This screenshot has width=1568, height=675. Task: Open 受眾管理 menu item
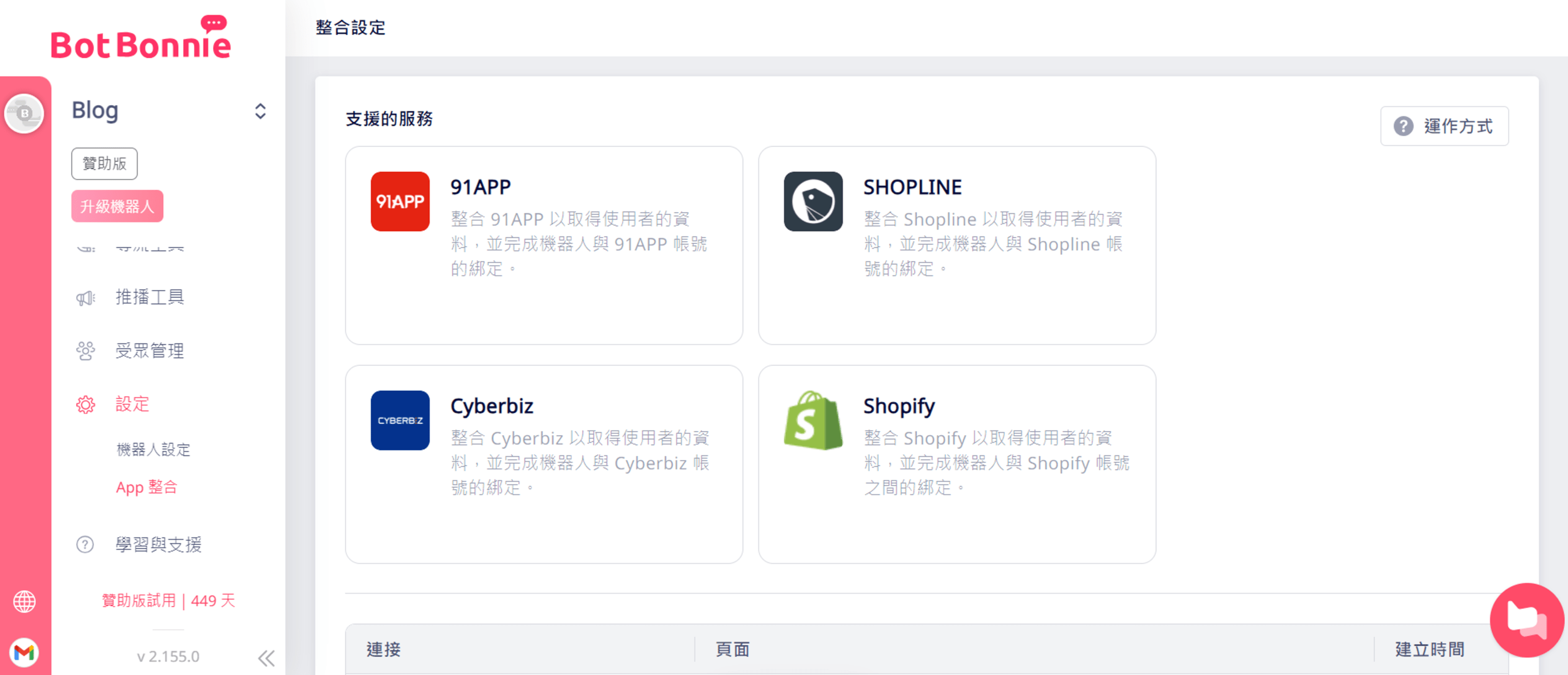pos(149,351)
